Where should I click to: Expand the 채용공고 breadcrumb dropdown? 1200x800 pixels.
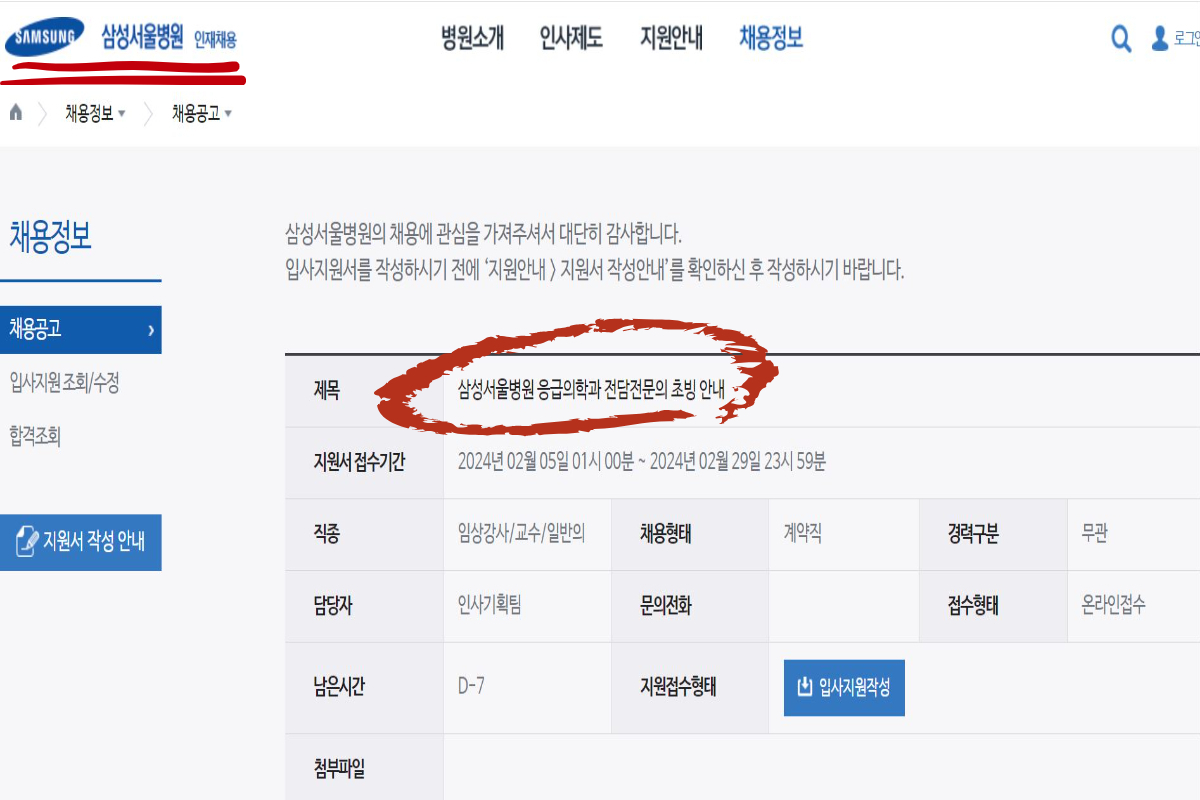click(202, 113)
